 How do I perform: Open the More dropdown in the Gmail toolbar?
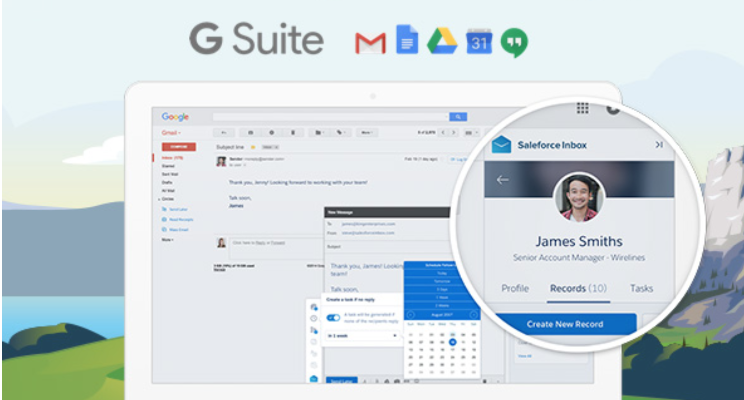pos(366,133)
